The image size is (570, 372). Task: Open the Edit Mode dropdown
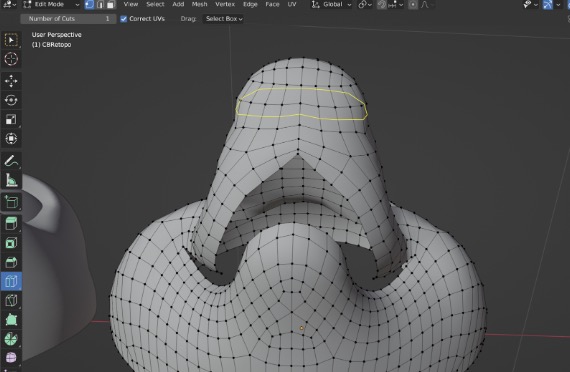pyautogui.click(x=51, y=4)
